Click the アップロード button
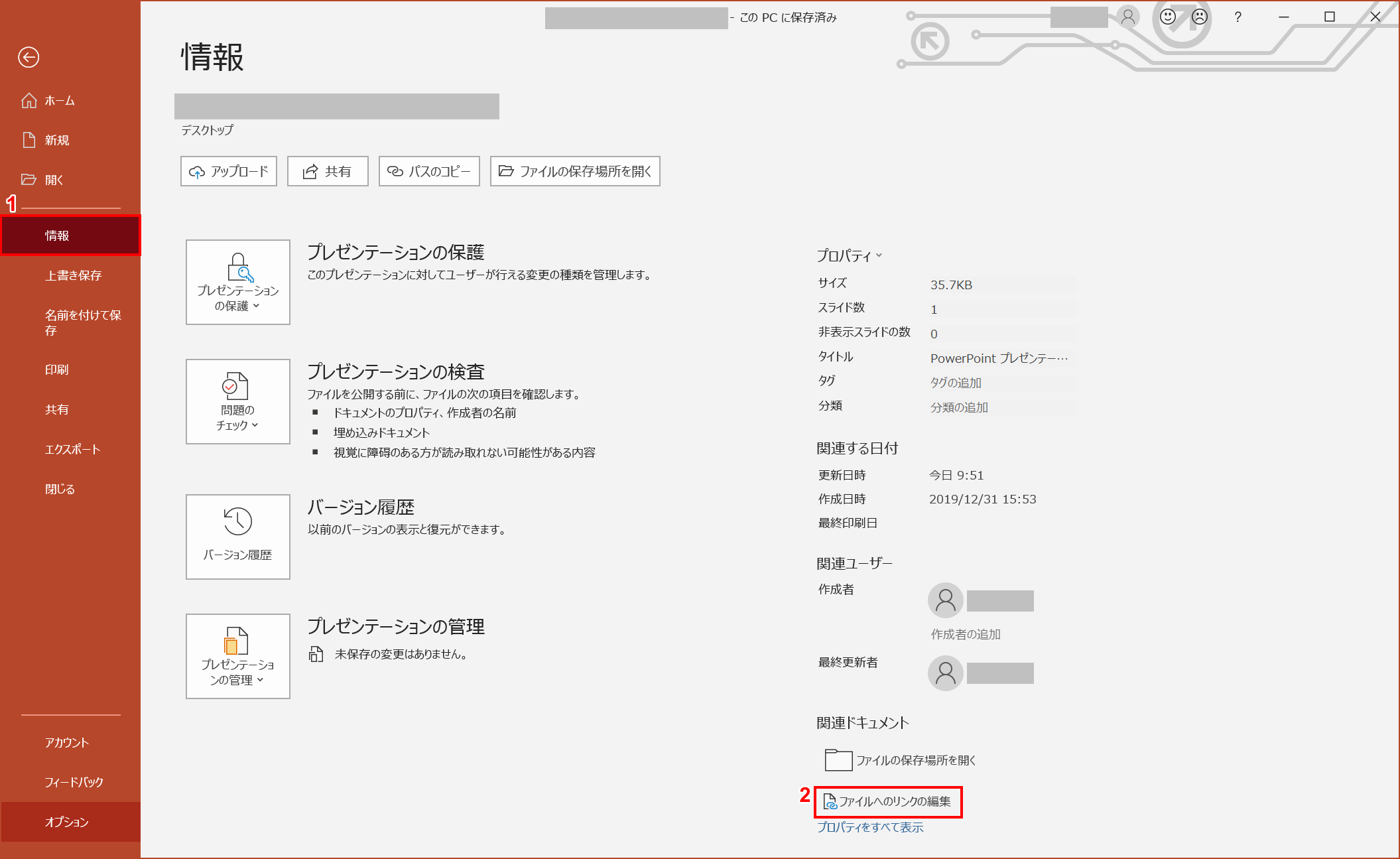This screenshot has width=1400, height=859. click(229, 171)
